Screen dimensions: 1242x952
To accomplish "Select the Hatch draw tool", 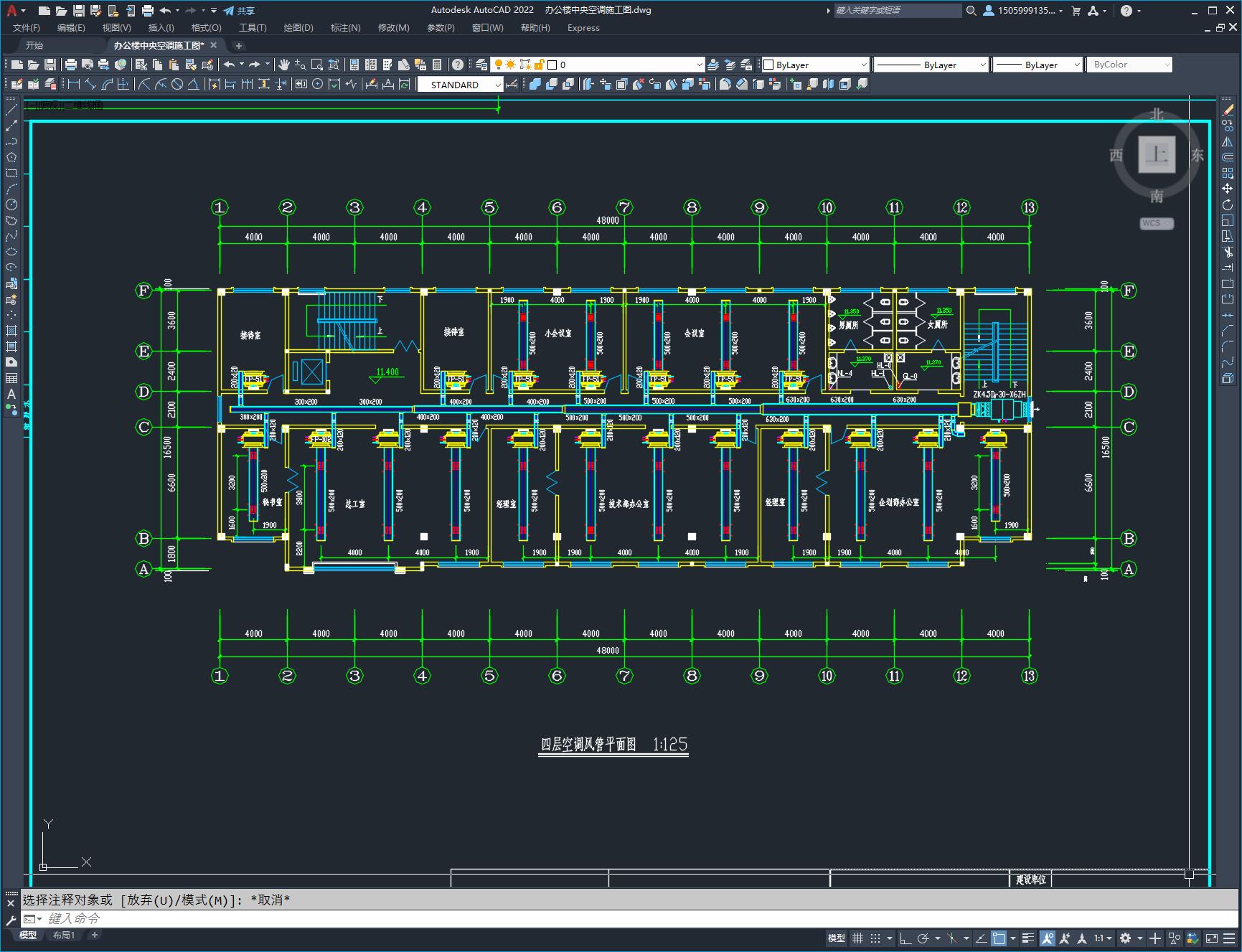I will (11, 331).
